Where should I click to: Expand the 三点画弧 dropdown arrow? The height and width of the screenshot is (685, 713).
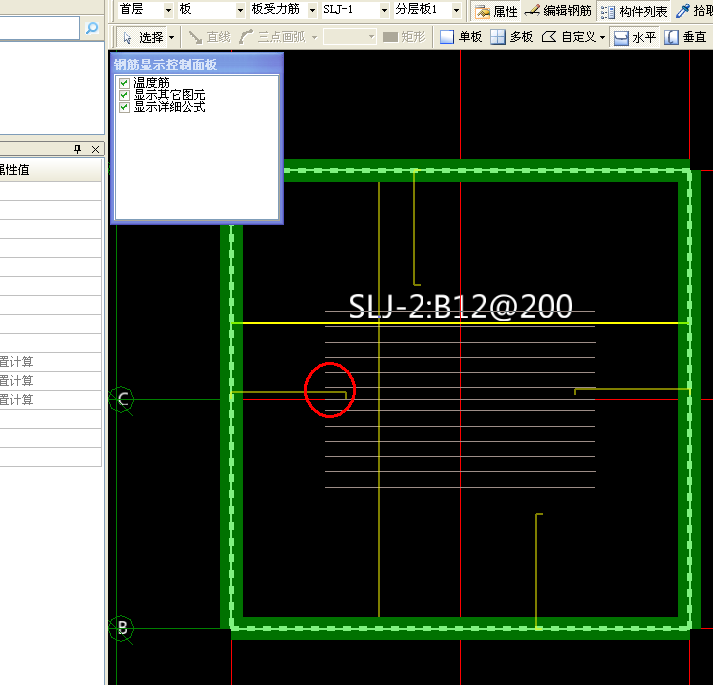coord(314,37)
